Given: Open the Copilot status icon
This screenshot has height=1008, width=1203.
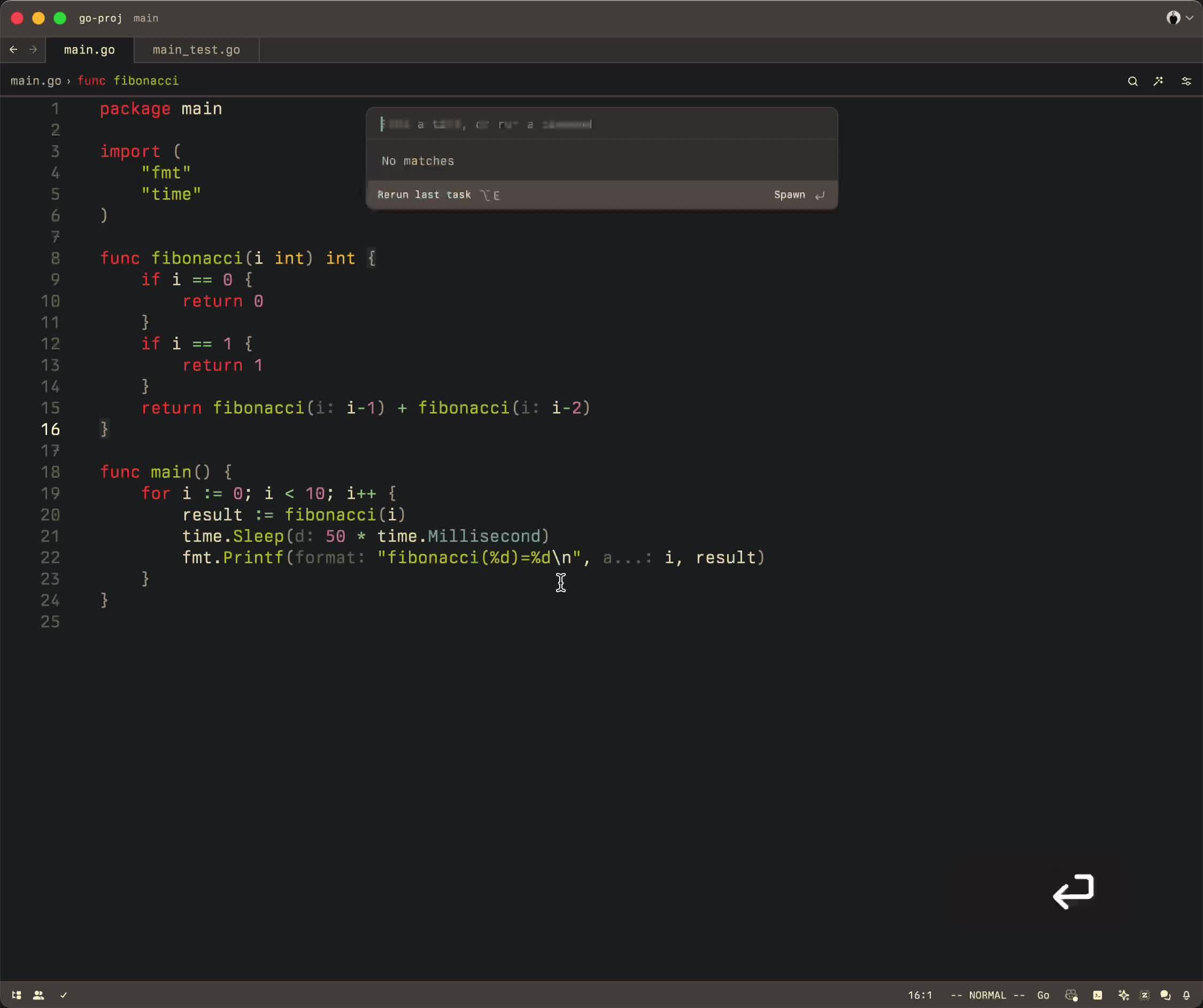Looking at the screenshot, I should [x=1071, y=995].
